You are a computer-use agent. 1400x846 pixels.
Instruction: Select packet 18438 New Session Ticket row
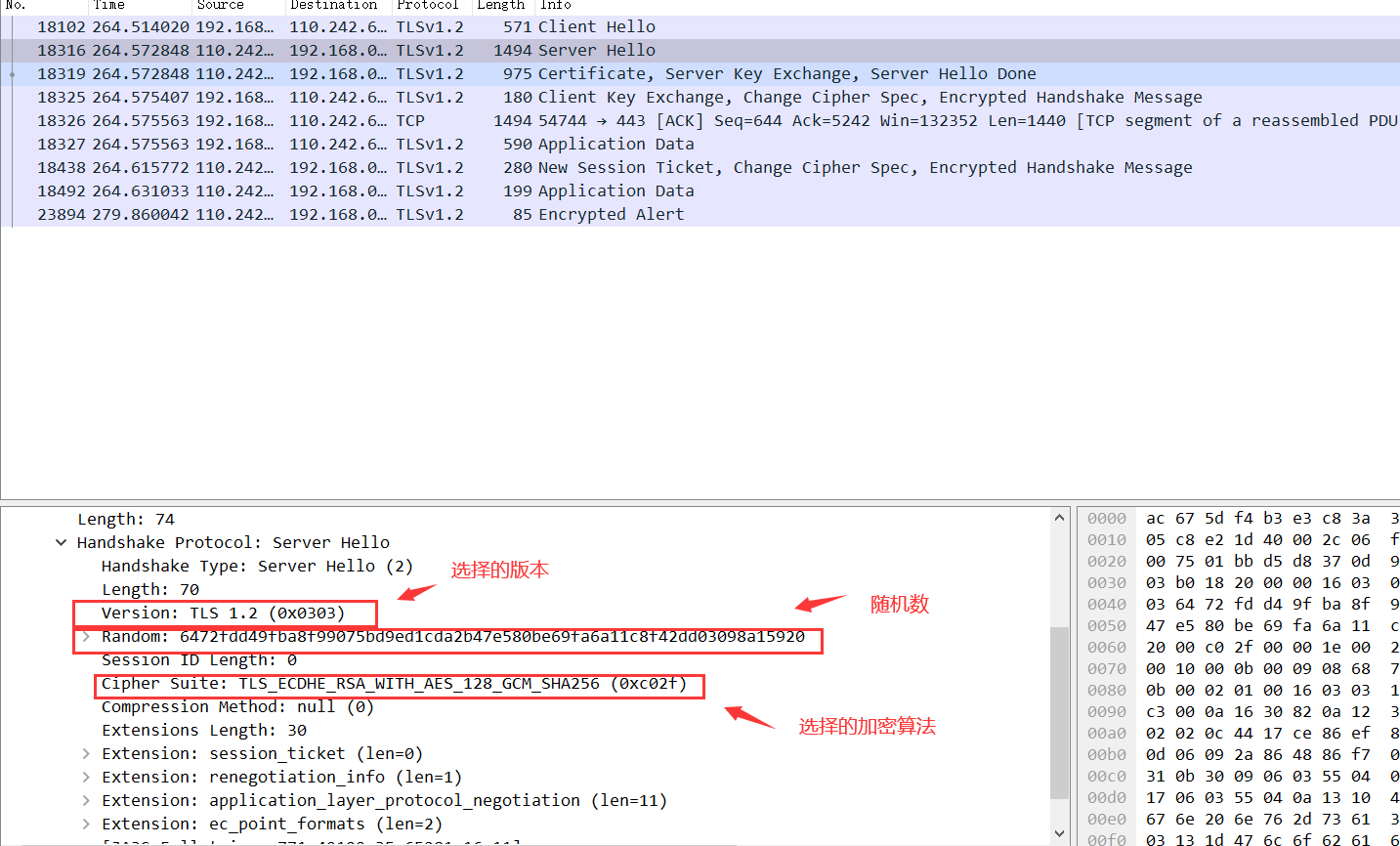click(700, 168)
